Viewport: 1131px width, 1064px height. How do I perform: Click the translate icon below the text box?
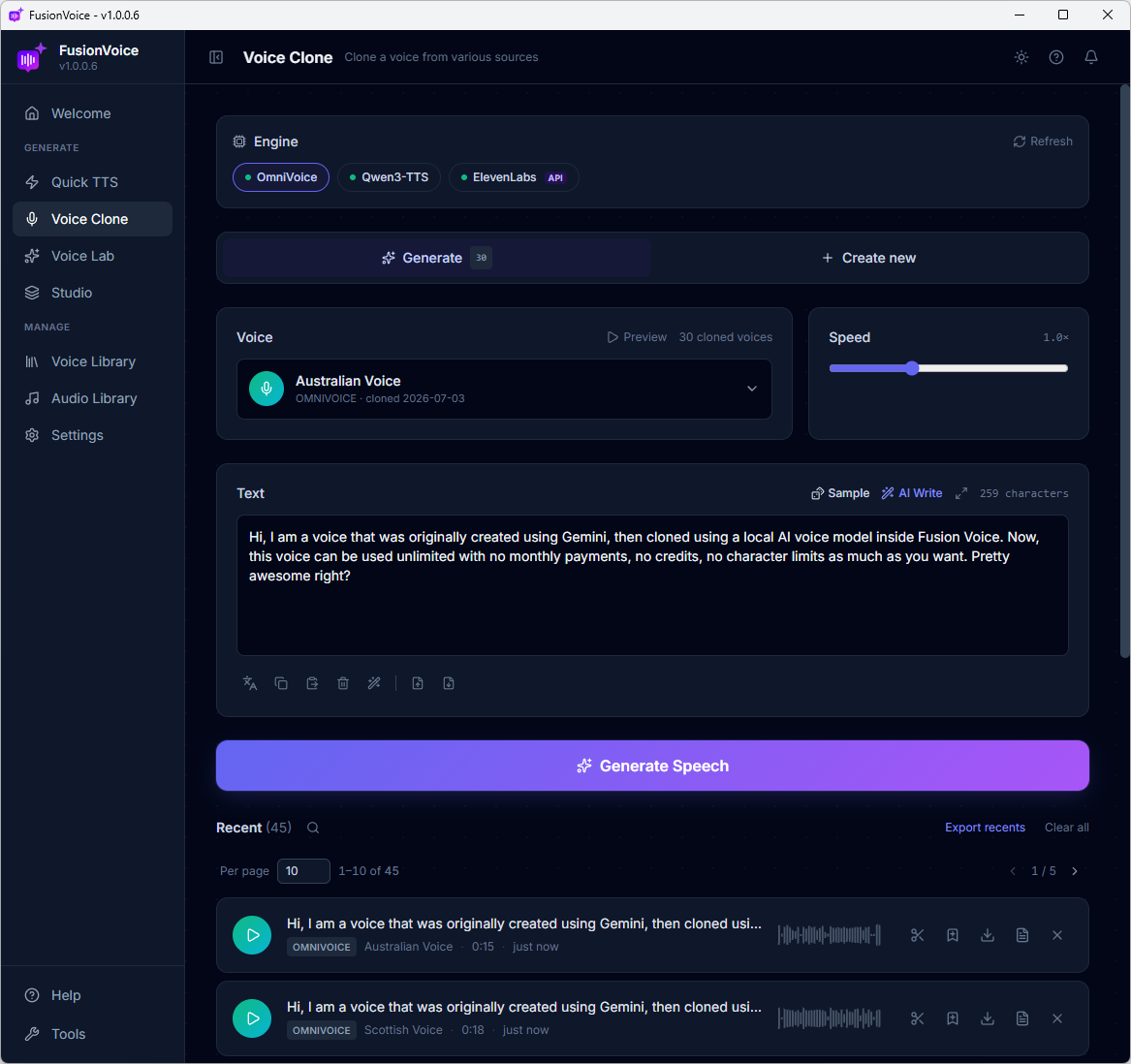(250, 683)
